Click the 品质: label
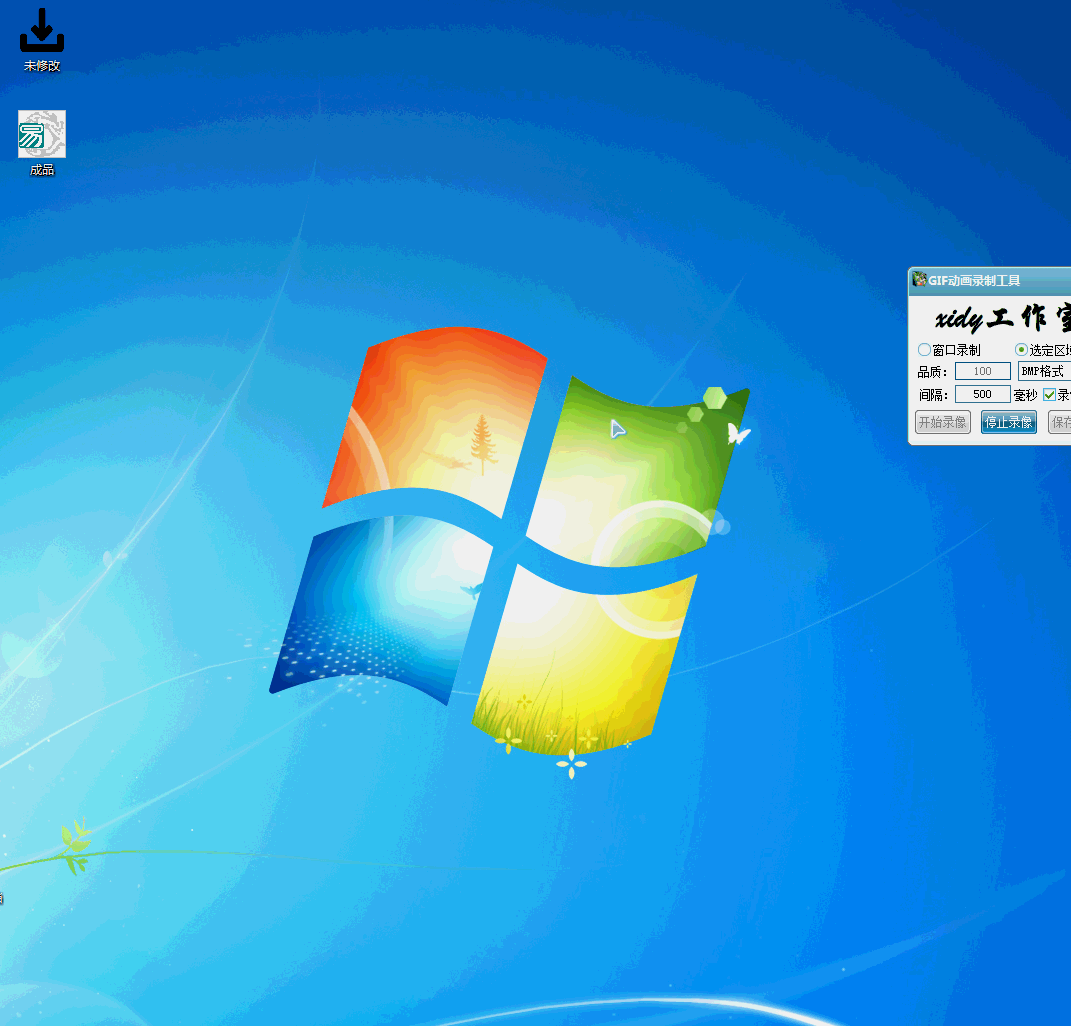 tap(932, 372)
